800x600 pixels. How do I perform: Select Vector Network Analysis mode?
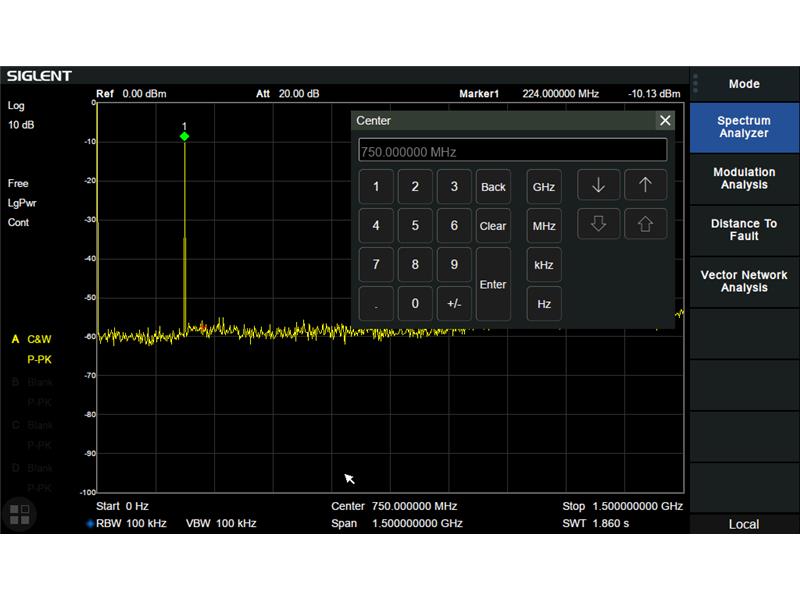coord(744,281)
